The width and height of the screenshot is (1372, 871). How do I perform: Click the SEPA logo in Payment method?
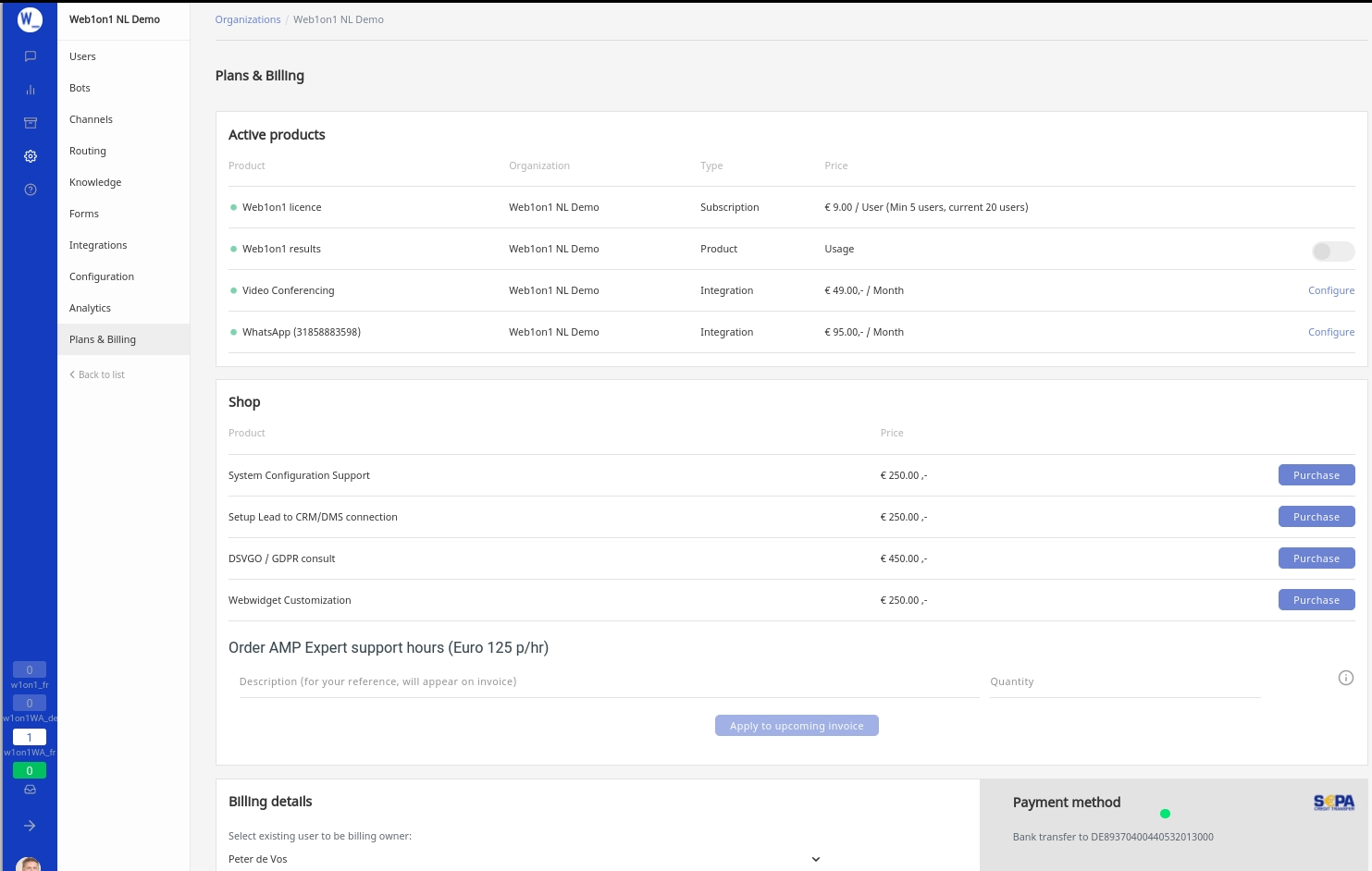click(x=1334, y=803)
